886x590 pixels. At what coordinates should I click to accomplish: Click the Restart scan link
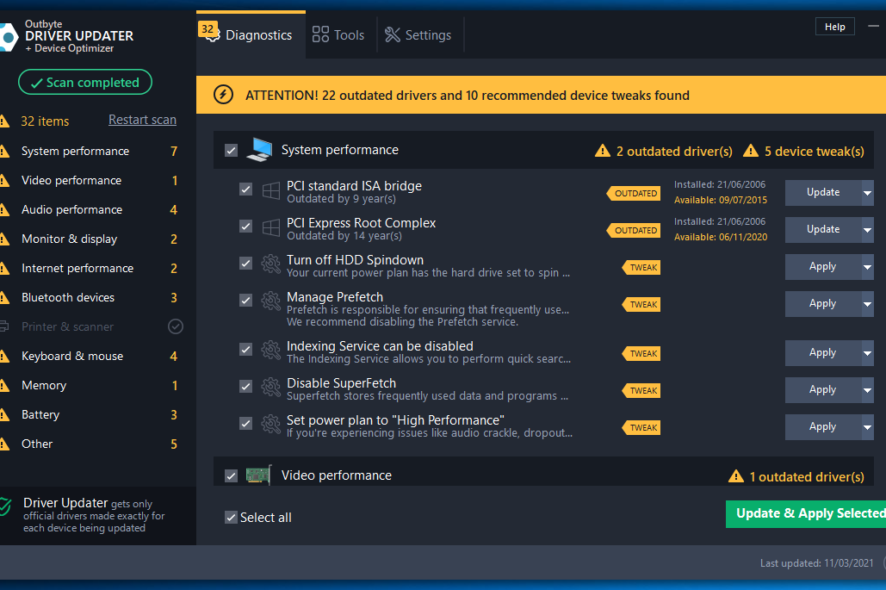[142, 120]
